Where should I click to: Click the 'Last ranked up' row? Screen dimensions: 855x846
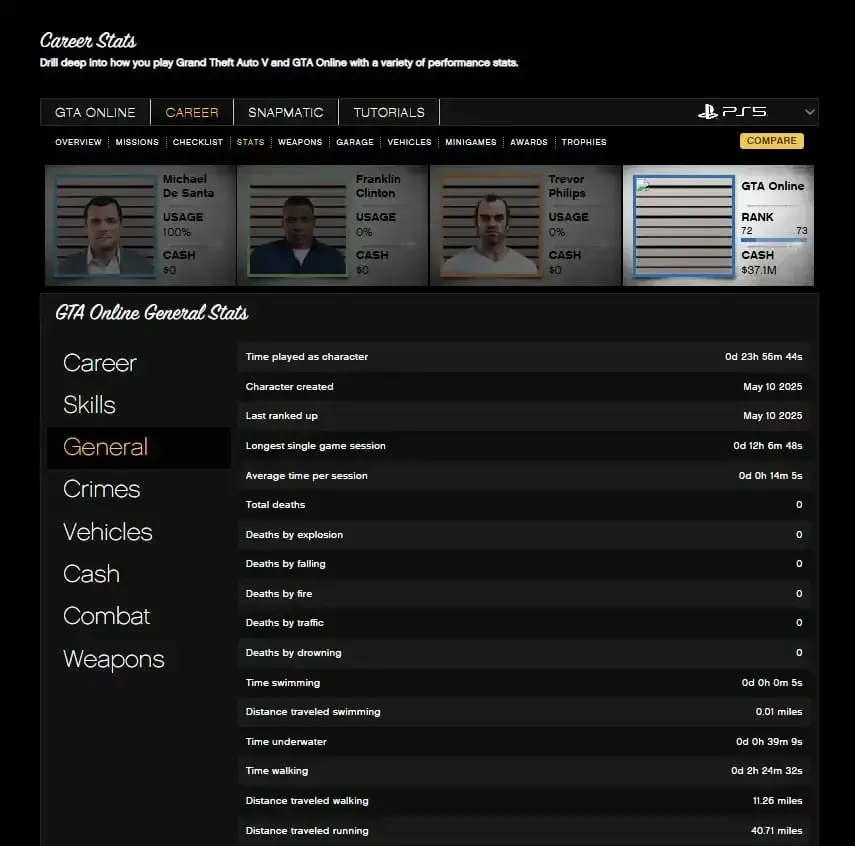(524, 416)
